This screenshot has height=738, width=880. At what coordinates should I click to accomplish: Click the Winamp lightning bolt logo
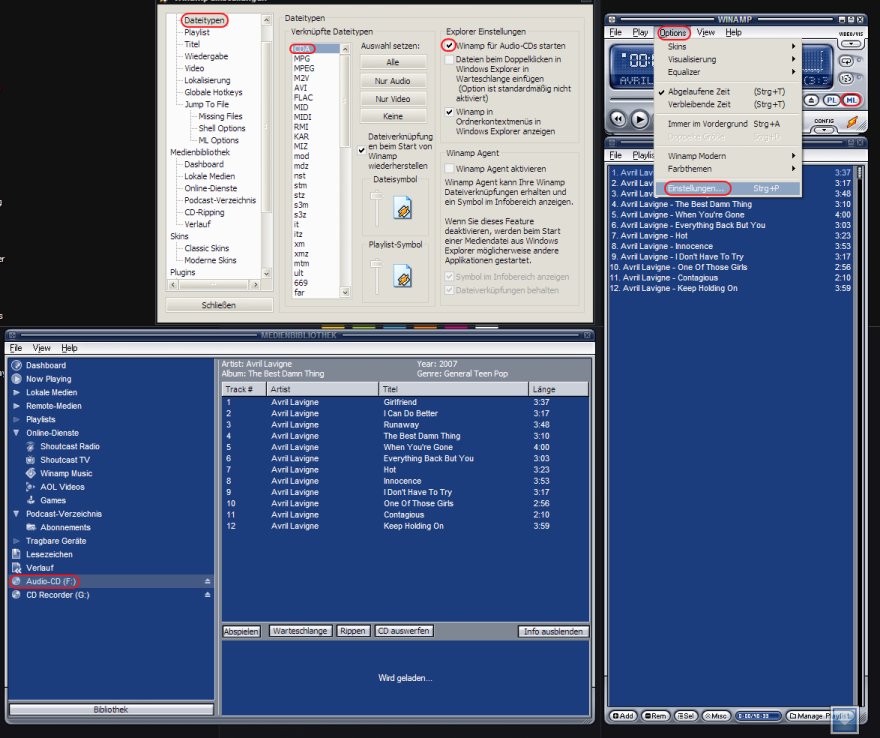[852, 122]
